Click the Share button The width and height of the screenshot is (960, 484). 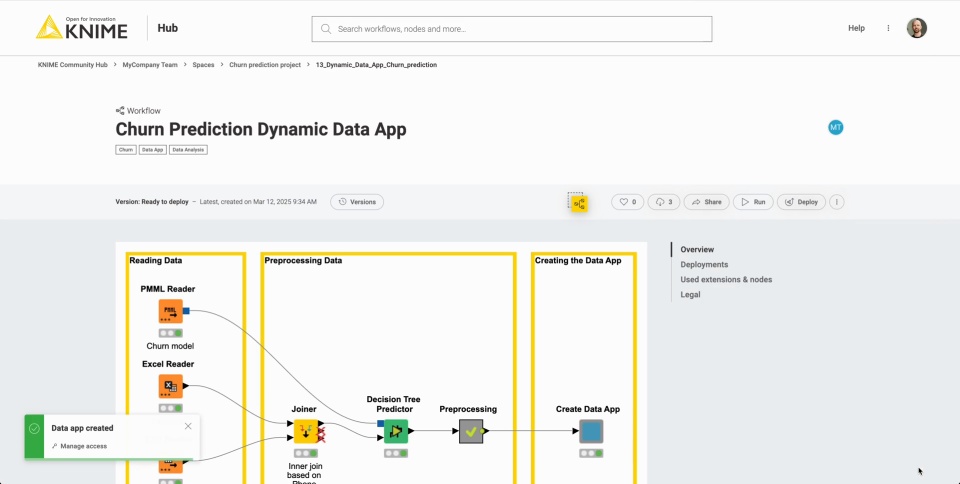707,202
